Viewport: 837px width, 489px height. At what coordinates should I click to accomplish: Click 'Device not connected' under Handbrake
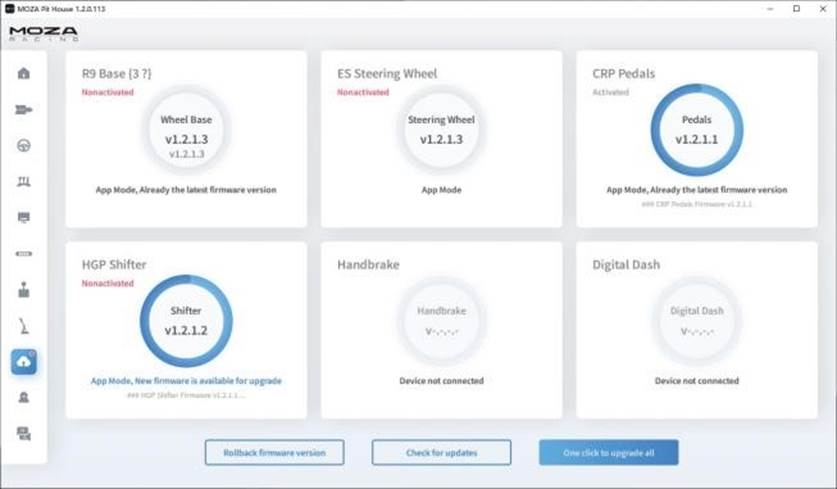click(x=441, y=381)
